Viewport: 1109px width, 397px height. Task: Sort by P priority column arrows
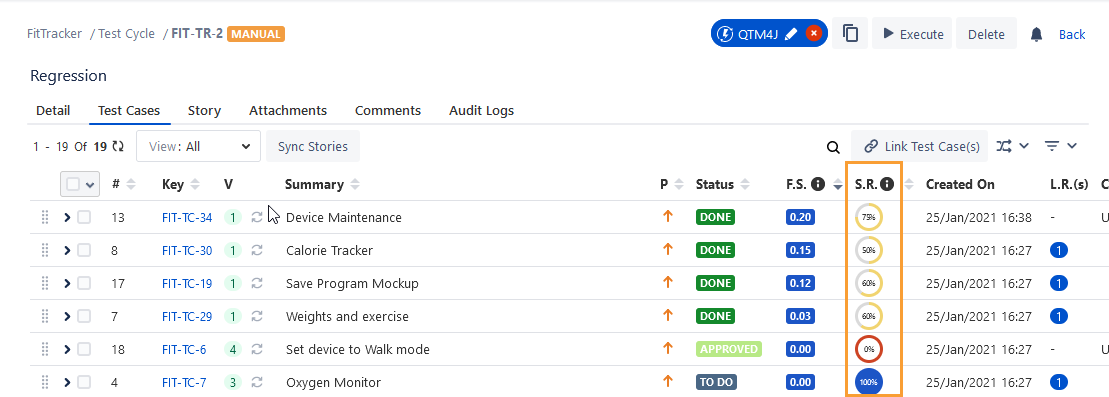[679, 185]
